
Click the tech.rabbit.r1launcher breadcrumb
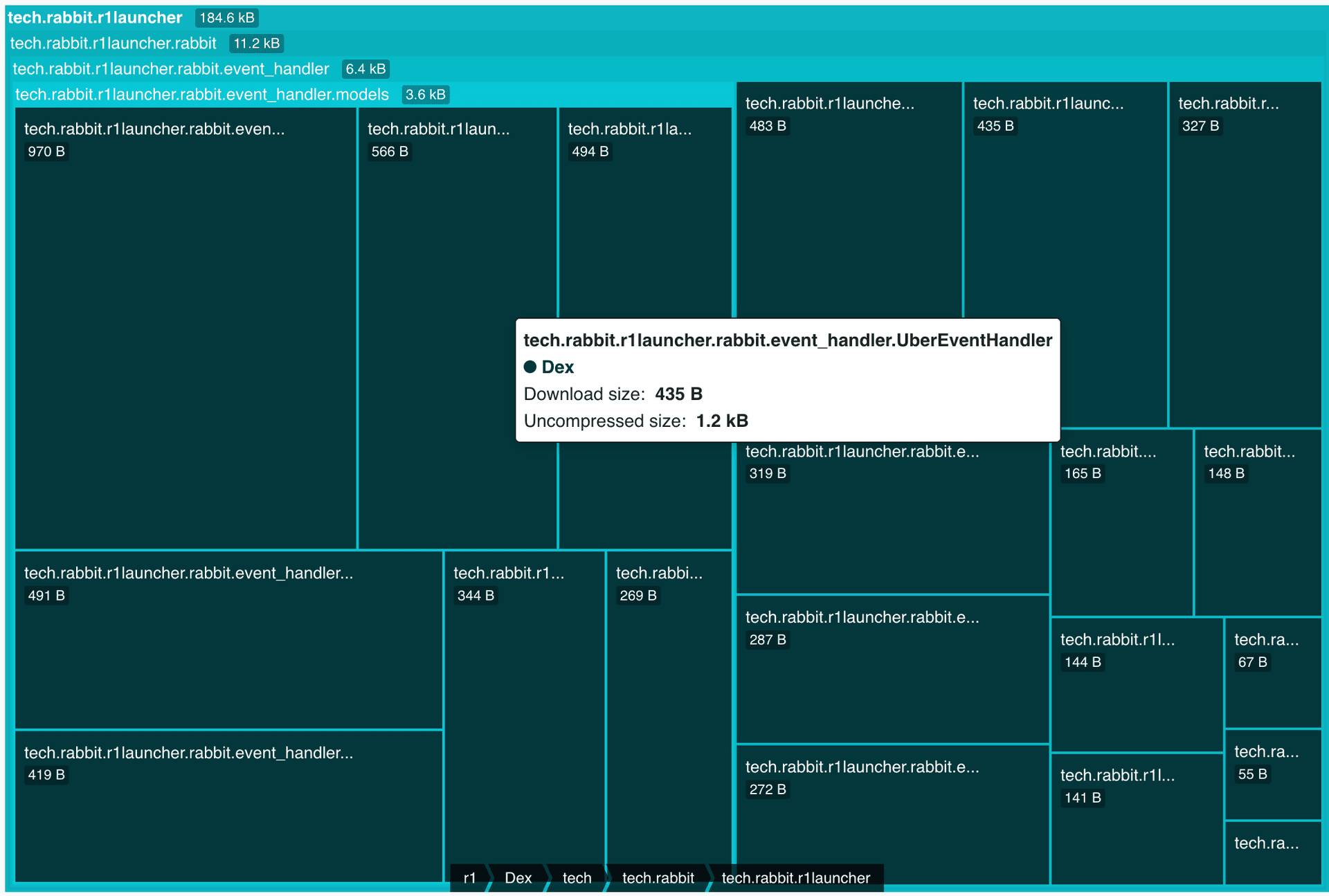point(795,878)
